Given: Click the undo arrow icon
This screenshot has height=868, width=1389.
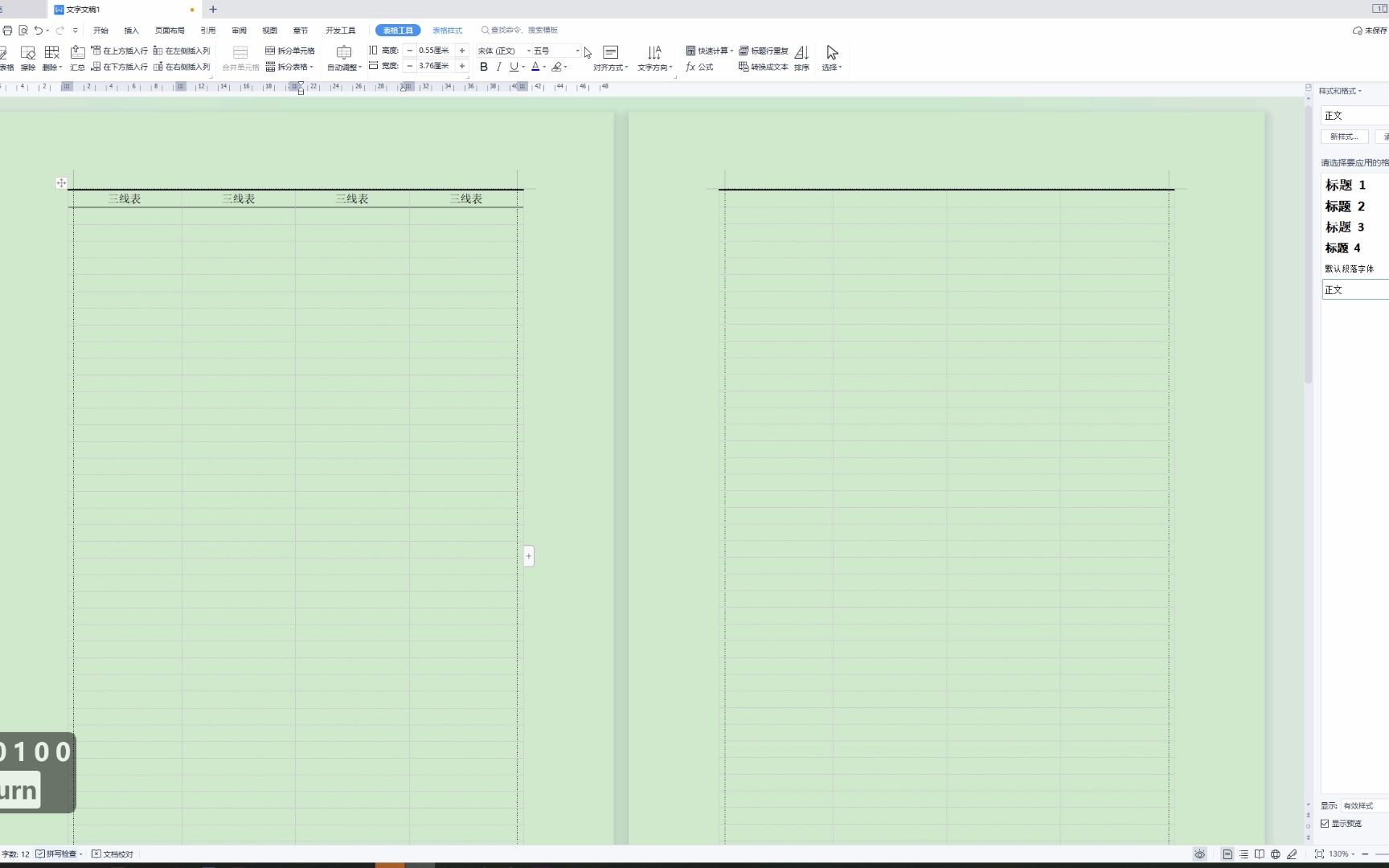Looking at the screenshot, I should click(x=38, y=31).
